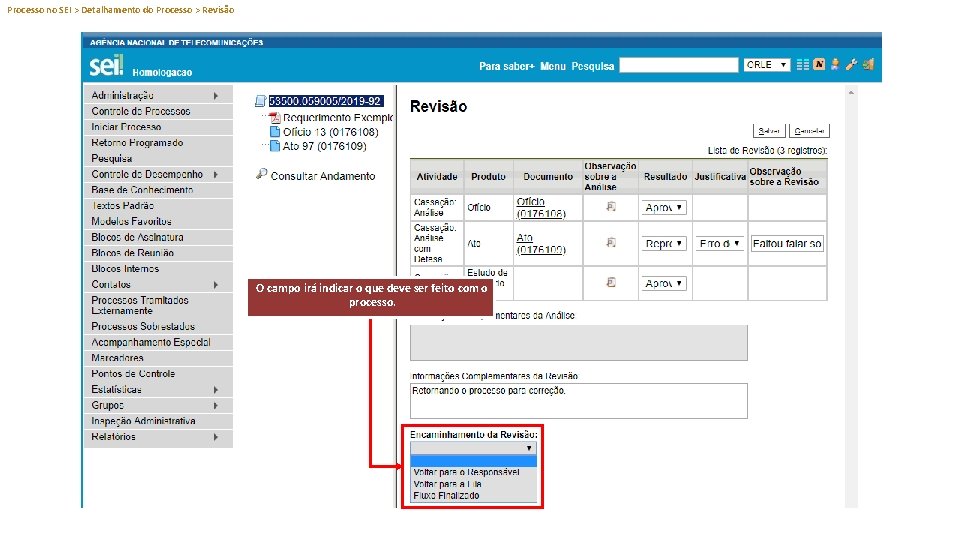Select "Fluxo Finalizado" option
The image size is (960, 540).
click(x=473, y=495)
